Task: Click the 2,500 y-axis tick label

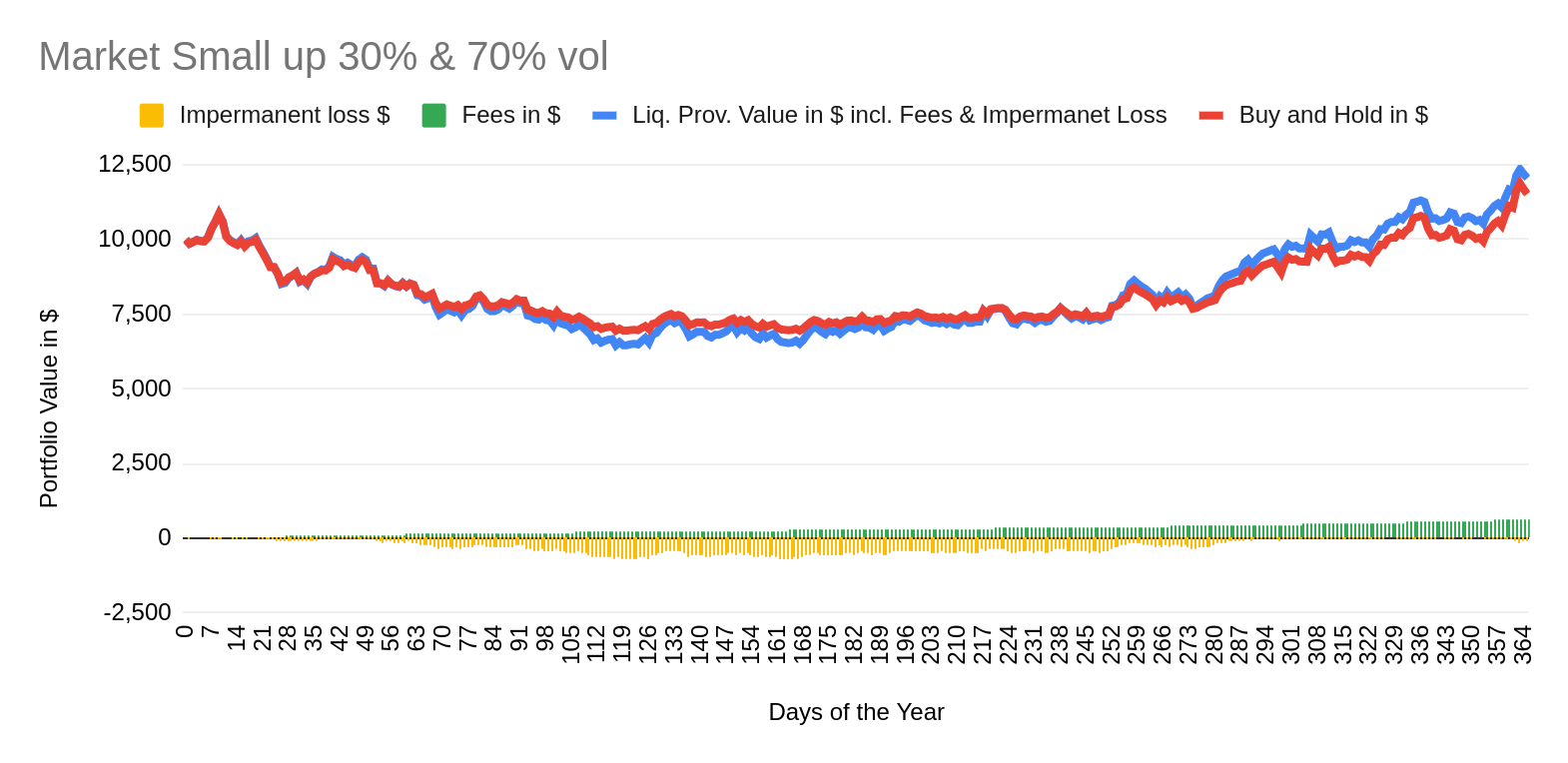Action: pos(141,462)
